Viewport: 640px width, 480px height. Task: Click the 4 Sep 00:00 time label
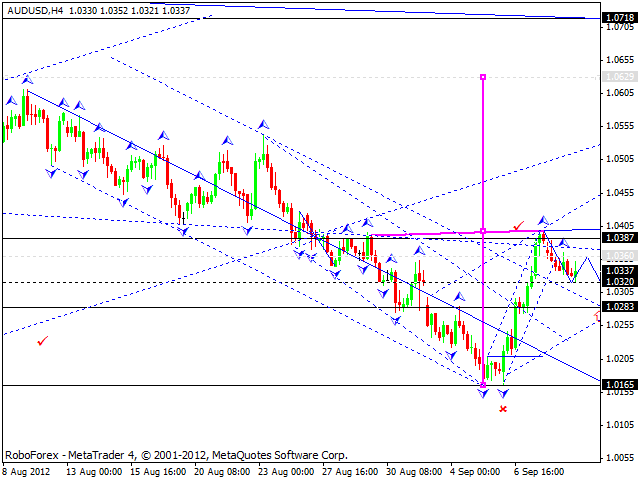click(x=476, y=472)
